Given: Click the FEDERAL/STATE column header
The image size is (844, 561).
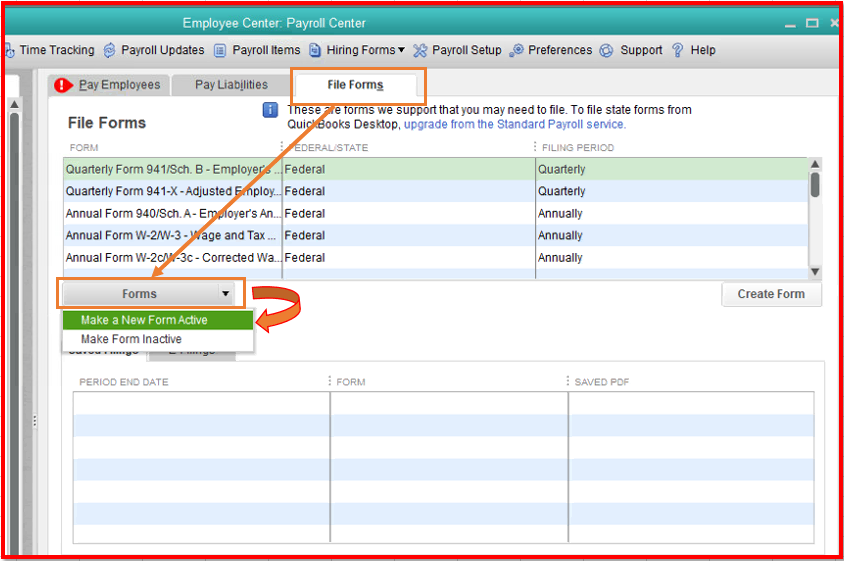Looking at the screenshot, I should tap(328, 148).
